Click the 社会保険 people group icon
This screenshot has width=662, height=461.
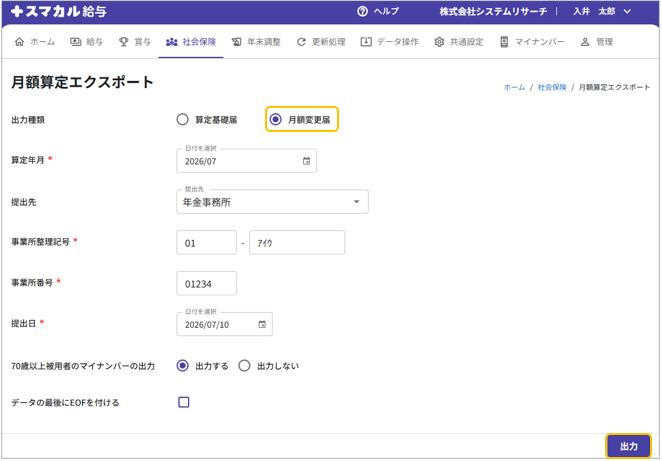[171, 42]
